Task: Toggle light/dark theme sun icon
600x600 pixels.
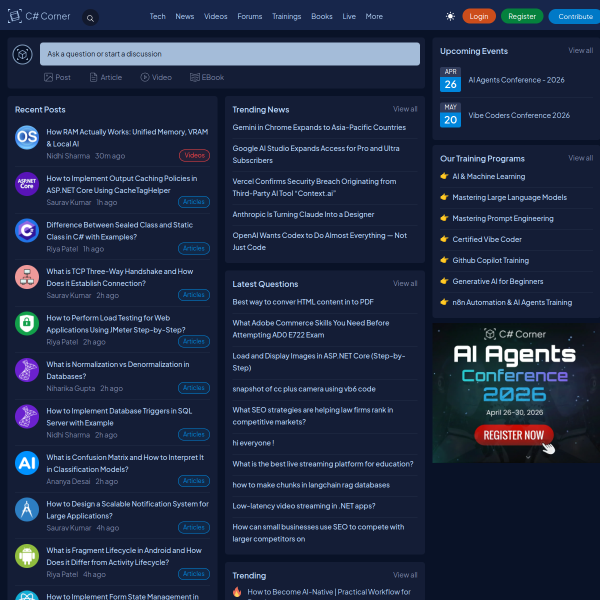Action: (x=450, y=16)
